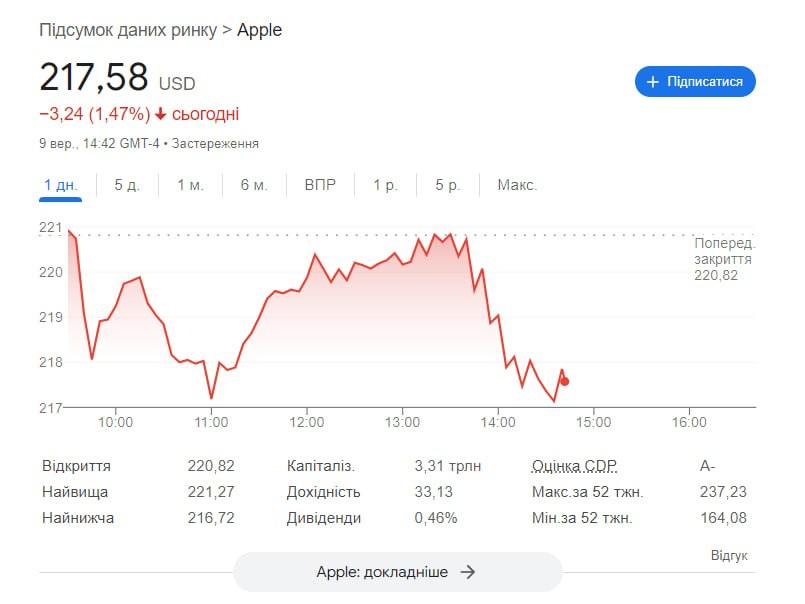Click the red data point marker on the chart
The width and height of the screenshot is (805, 604).
[564, 380]
